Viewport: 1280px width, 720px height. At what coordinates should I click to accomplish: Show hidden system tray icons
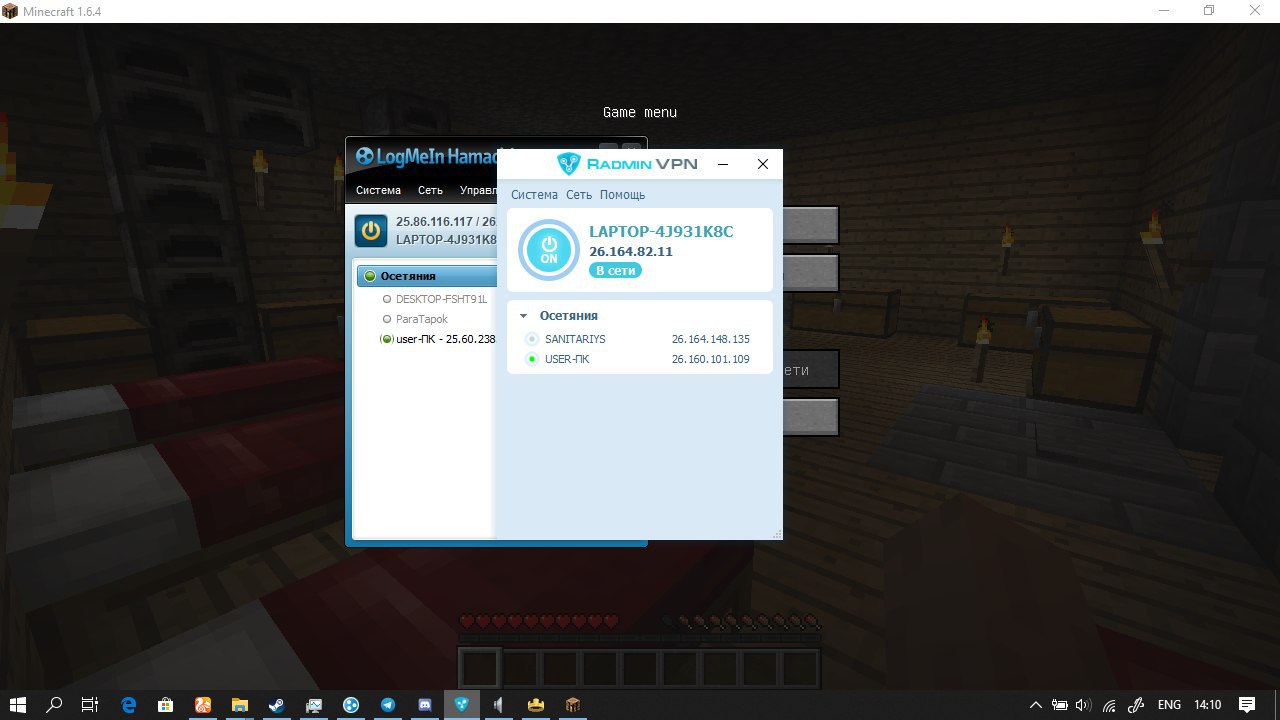(x=1036, y=704)
